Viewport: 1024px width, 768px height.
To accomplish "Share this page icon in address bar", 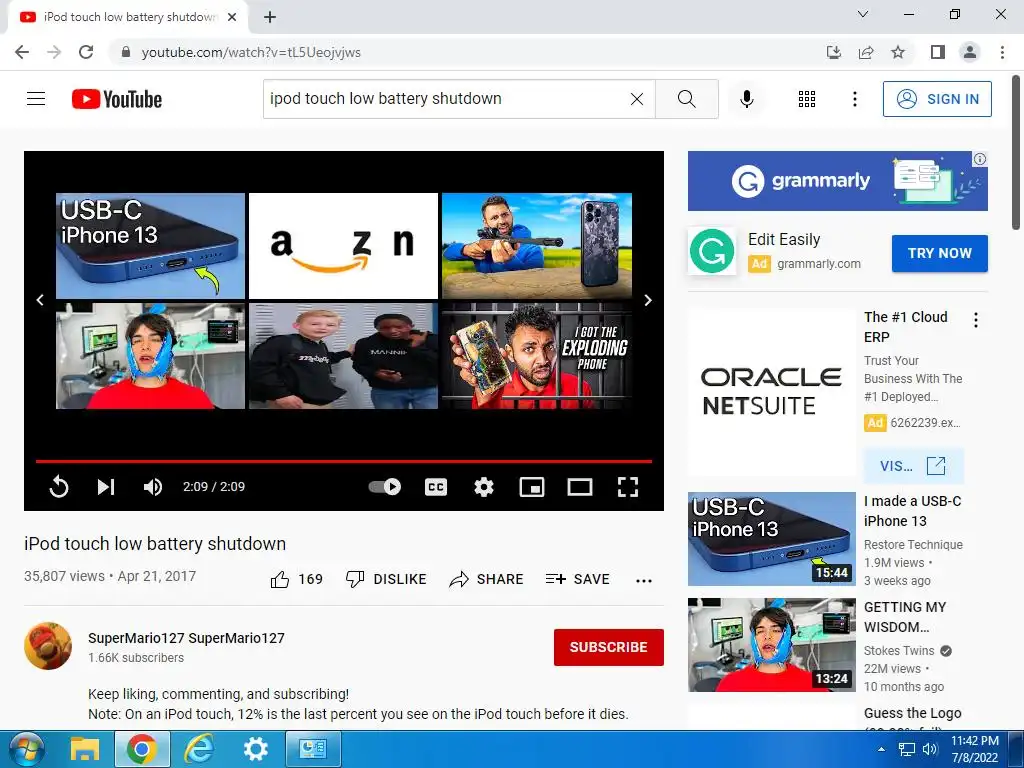I will pyautogui.click(x=866, y=52).
